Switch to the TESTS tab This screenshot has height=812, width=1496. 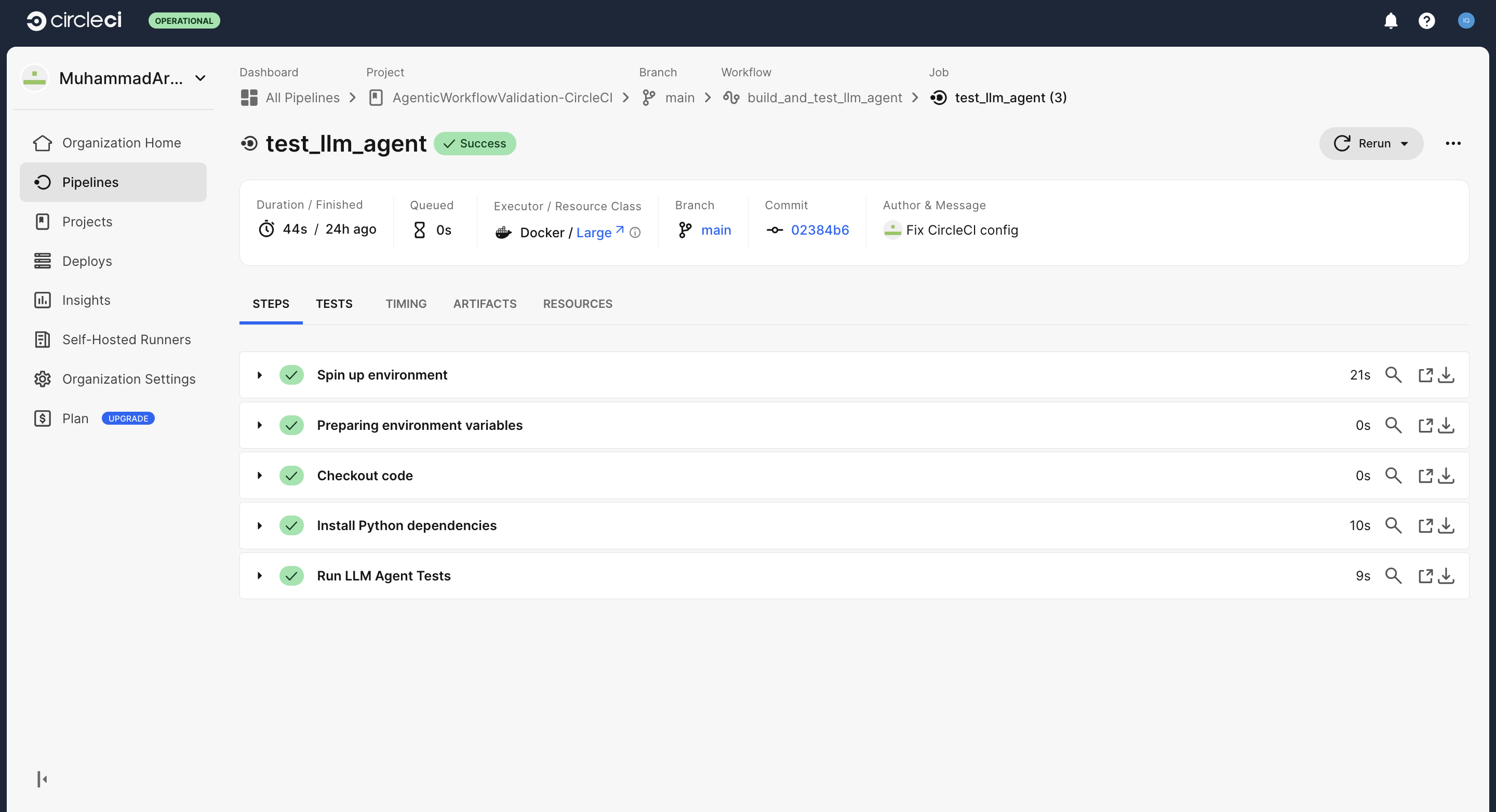[334, 304]
